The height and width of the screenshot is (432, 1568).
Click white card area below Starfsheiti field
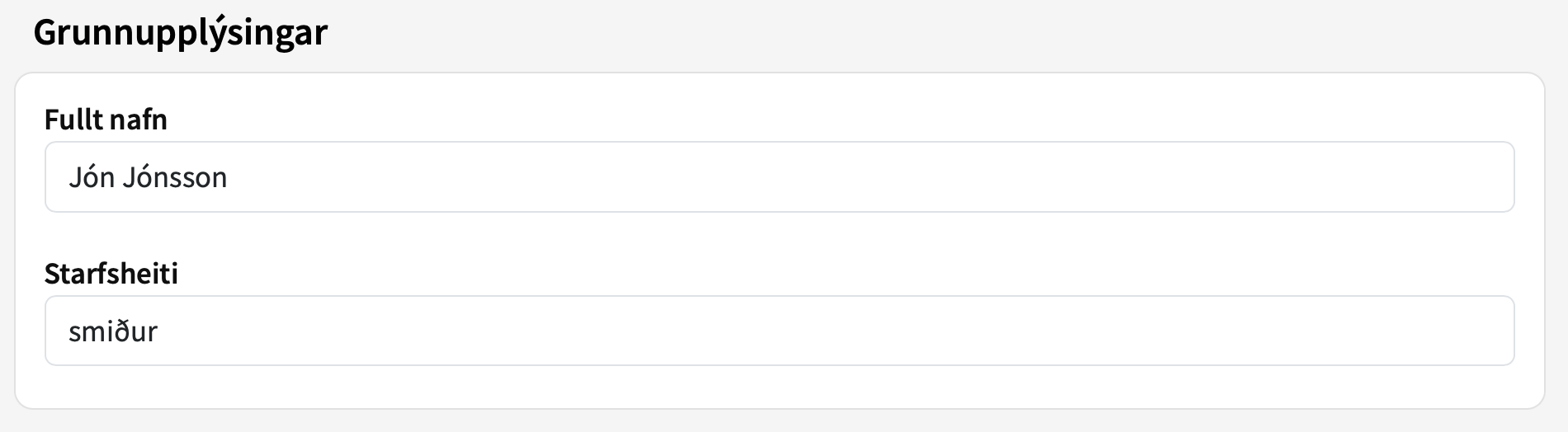tap(779, 386)
